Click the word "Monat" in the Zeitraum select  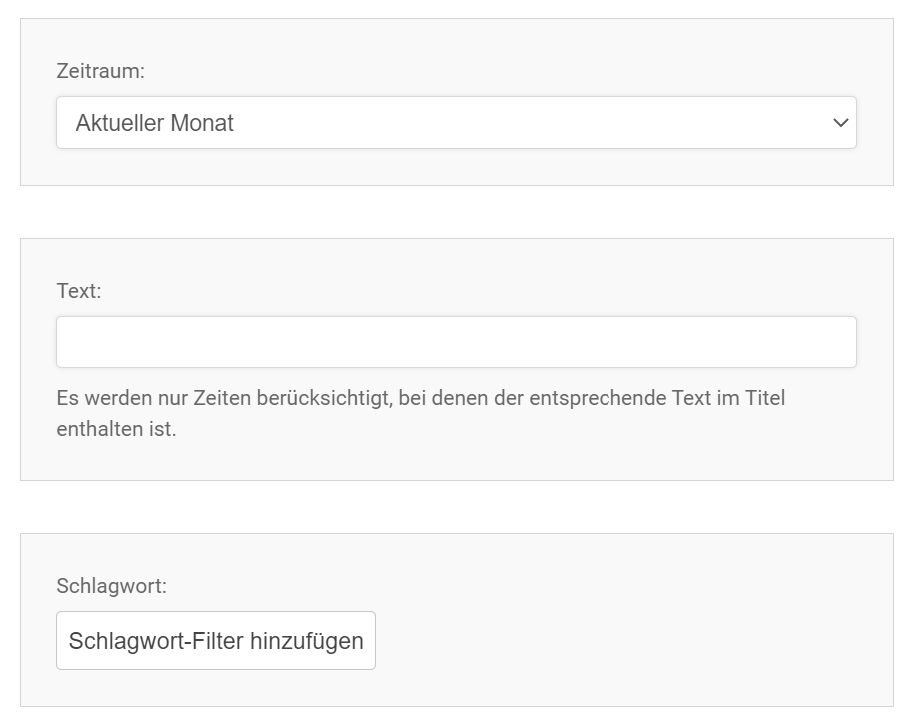coord(202,123)
